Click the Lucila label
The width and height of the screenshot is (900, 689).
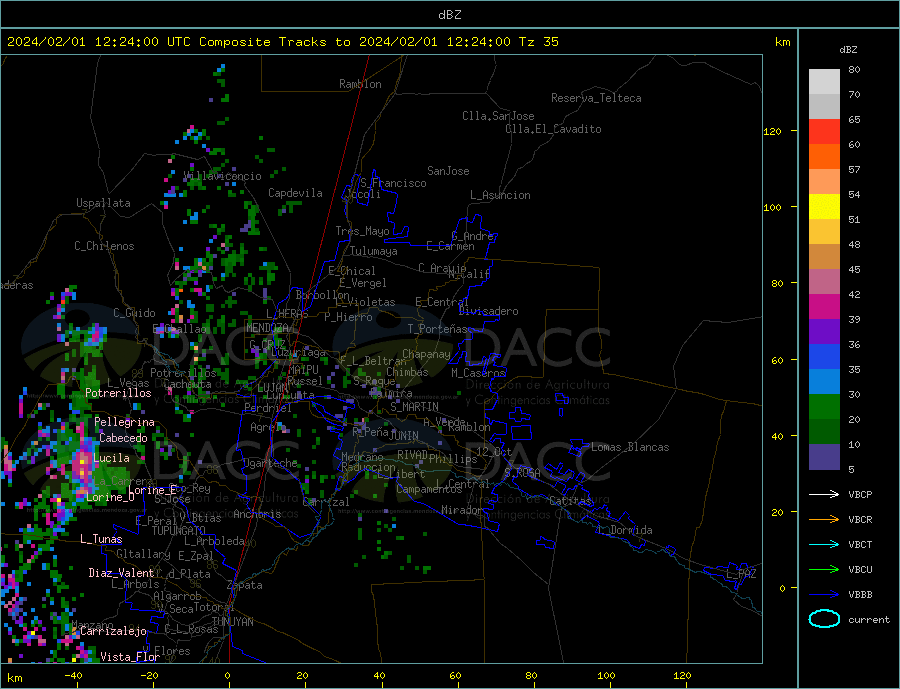coord(111,458)
